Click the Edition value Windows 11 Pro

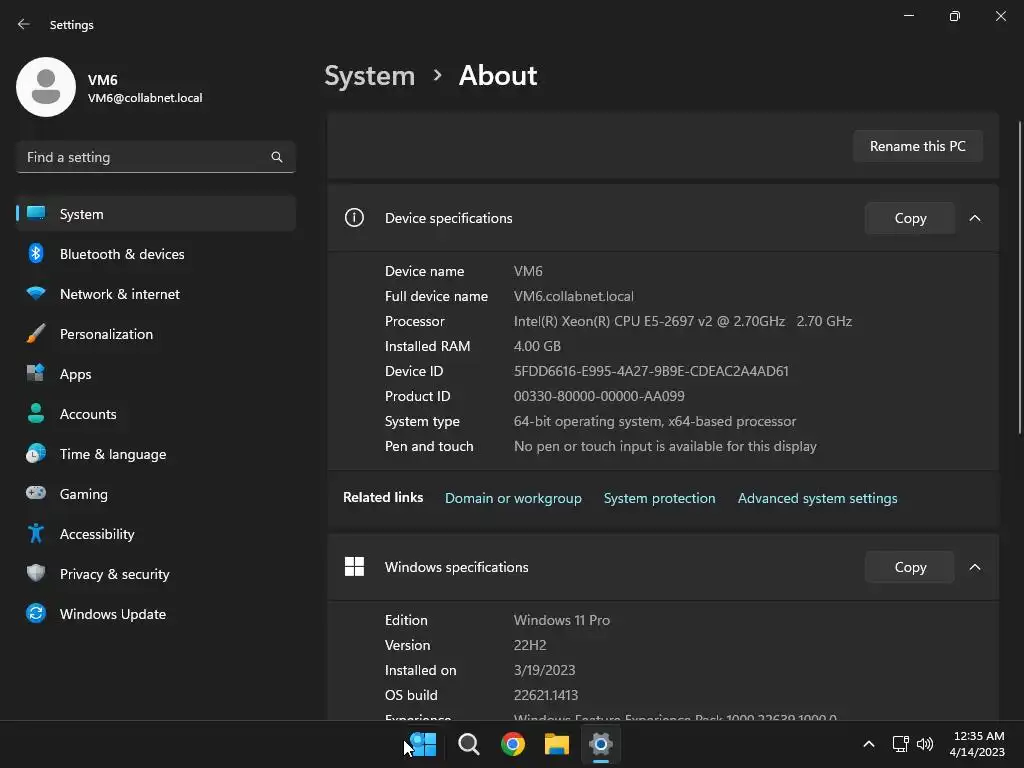(562, 620)
